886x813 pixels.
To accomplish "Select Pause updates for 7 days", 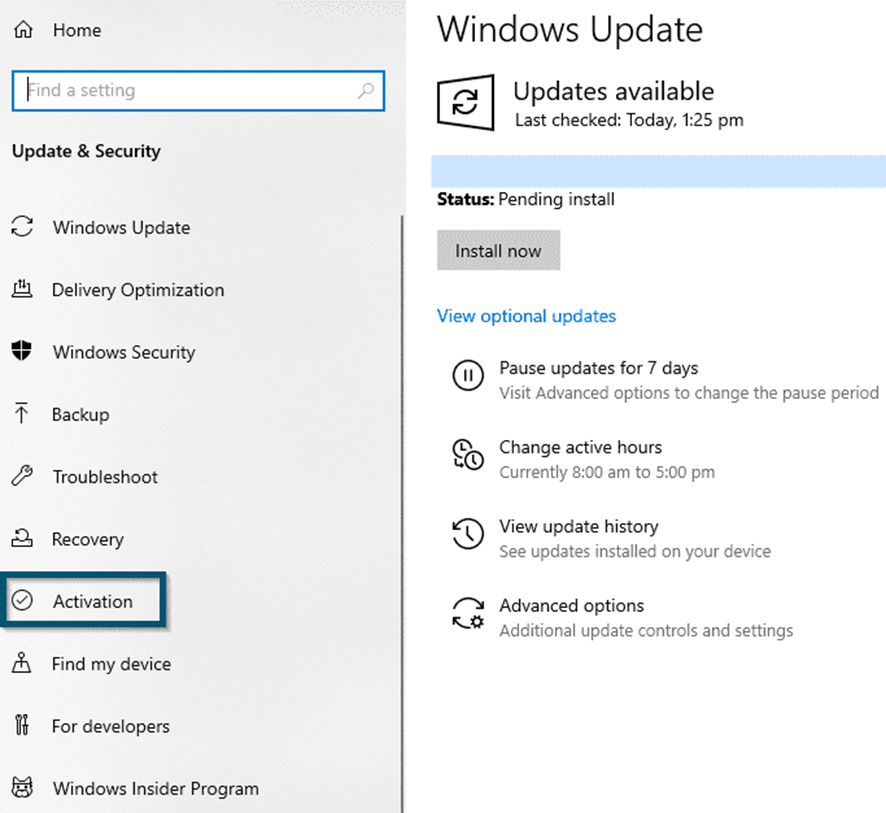I will 598,368.
